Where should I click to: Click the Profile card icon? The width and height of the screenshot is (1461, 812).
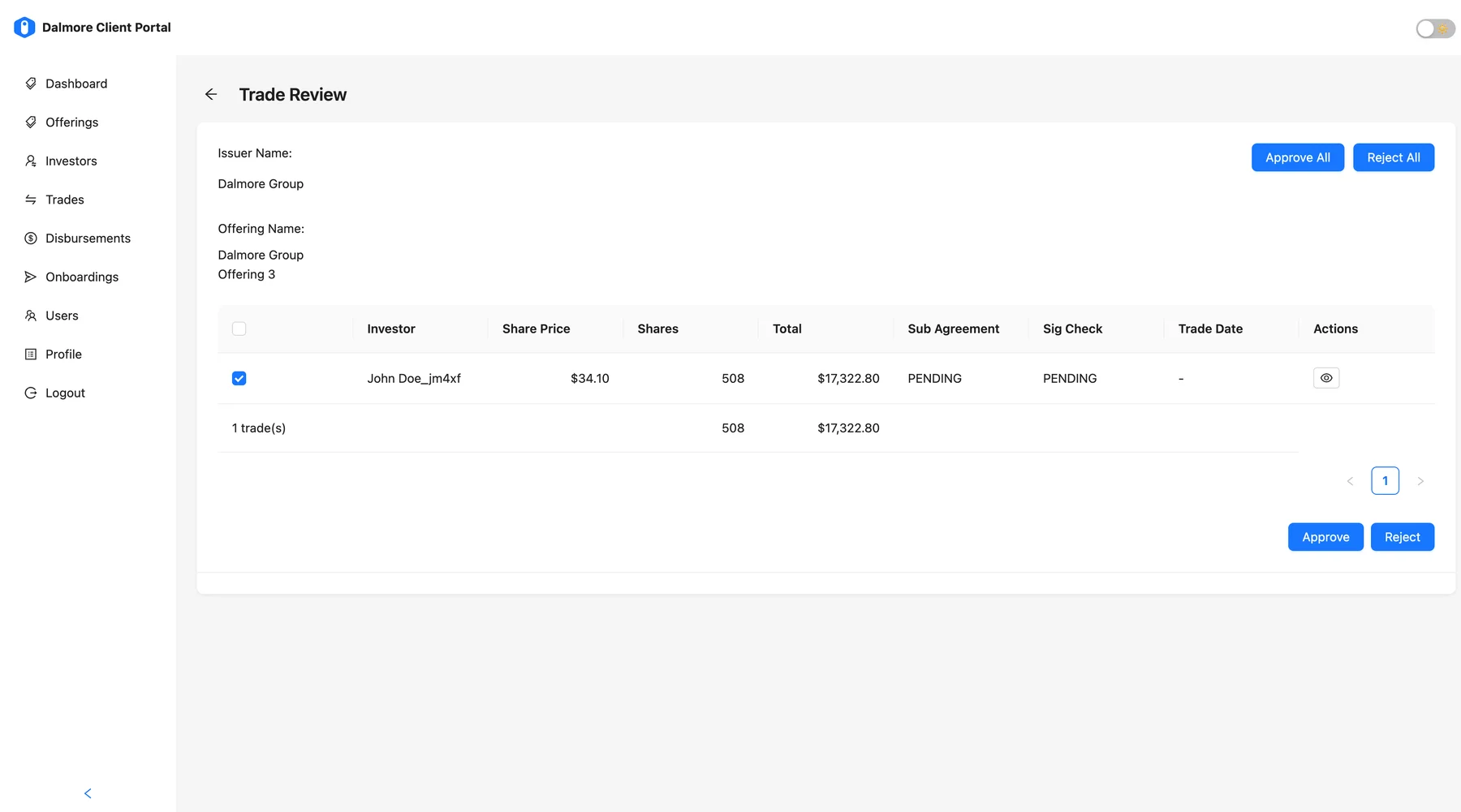pyautogui.click(x=31, y=354)
